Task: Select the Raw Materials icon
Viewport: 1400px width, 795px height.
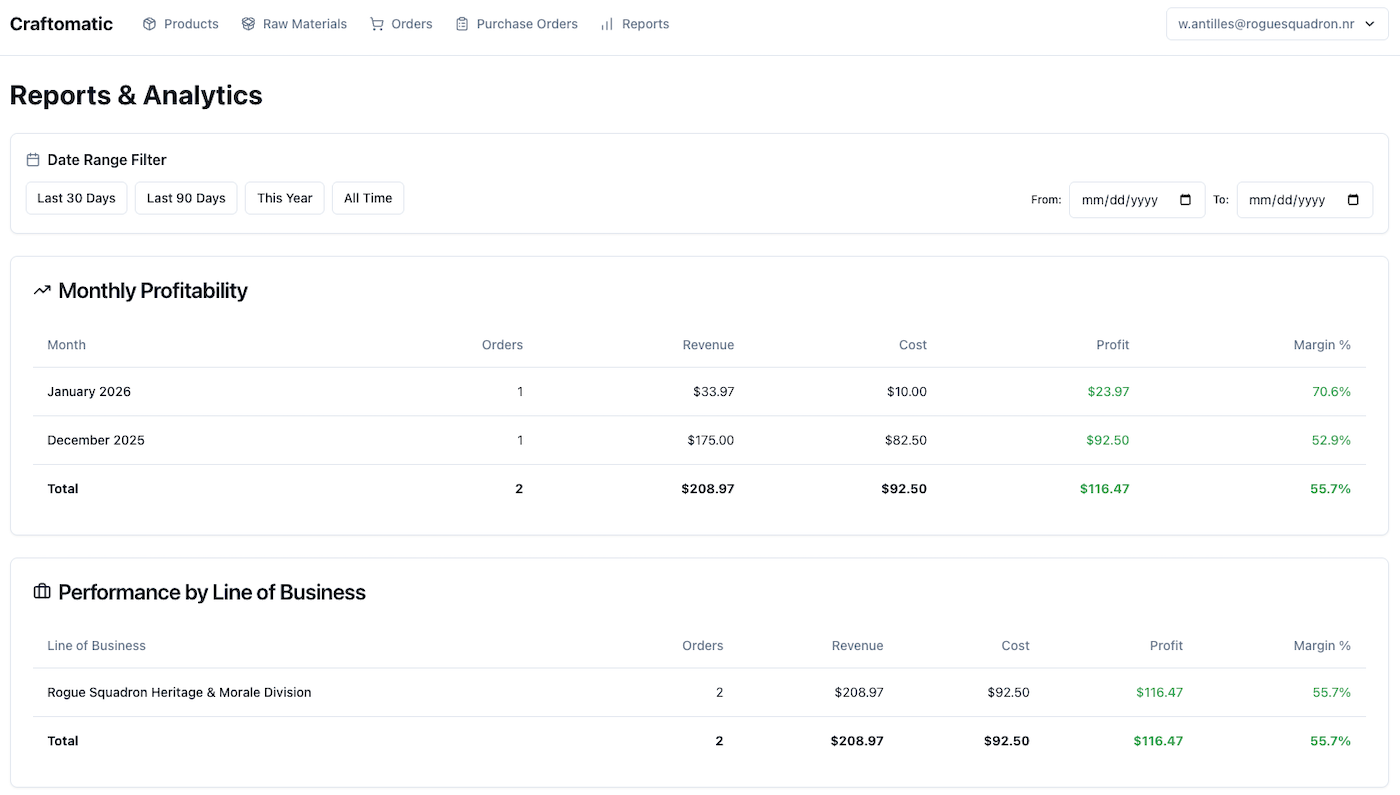Action: tap(247, 23)
